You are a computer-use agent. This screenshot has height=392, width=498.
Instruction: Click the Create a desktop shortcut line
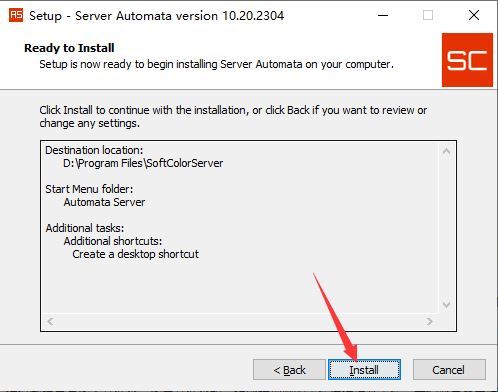pyautogui.click(x=135, y=254)
